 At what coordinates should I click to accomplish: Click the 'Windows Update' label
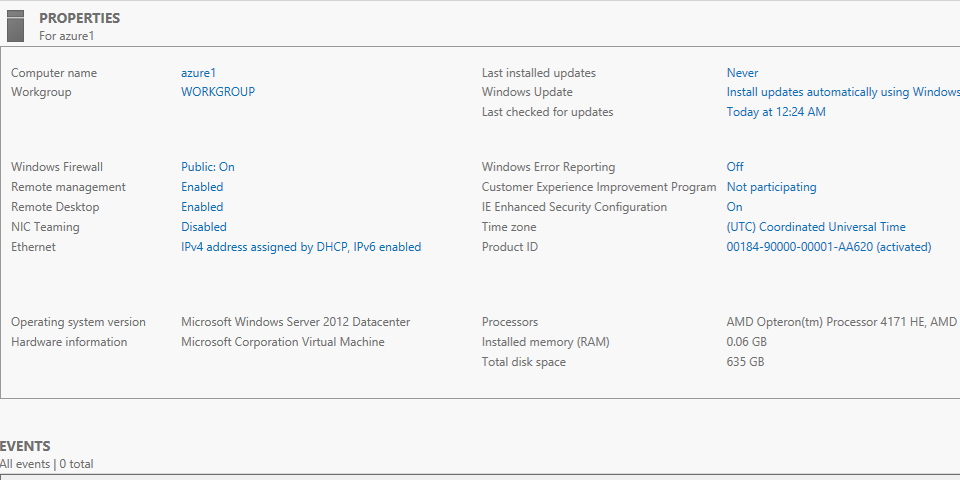point(527,92)
